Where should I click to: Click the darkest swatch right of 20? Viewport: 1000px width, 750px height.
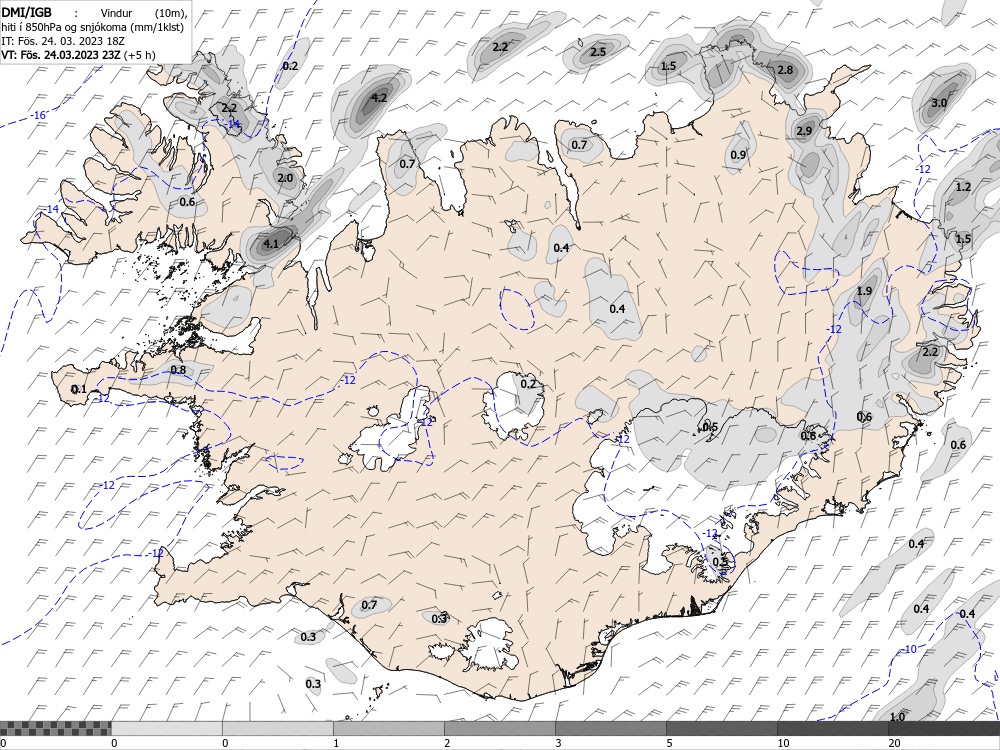point(944,728)
